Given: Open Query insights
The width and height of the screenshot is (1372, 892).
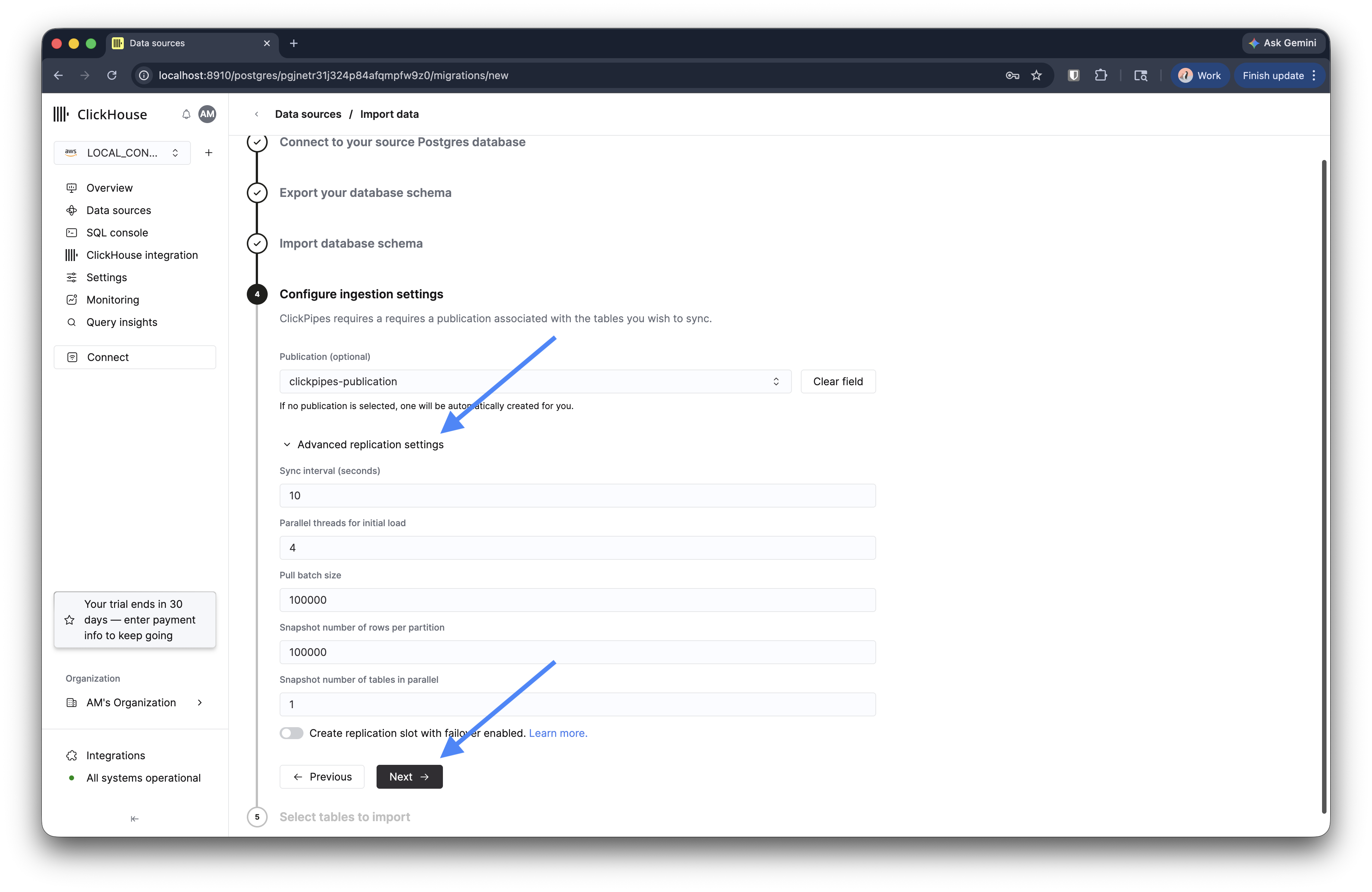Looking at the screenshot, I should coord(122,323).
